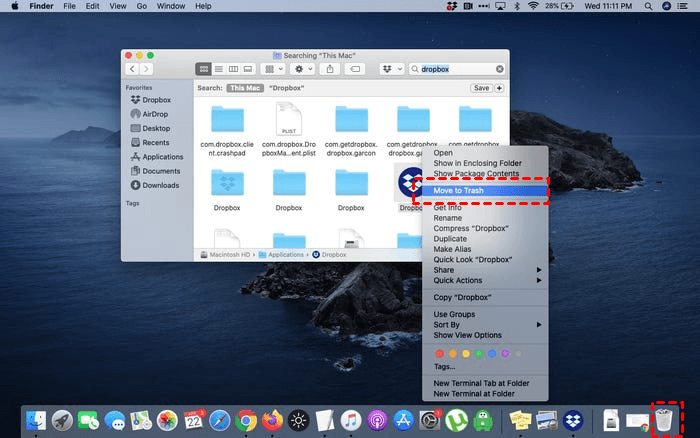The image size is (700, 438).
Task: Switch Finder to column view
Action: point(233,69)
